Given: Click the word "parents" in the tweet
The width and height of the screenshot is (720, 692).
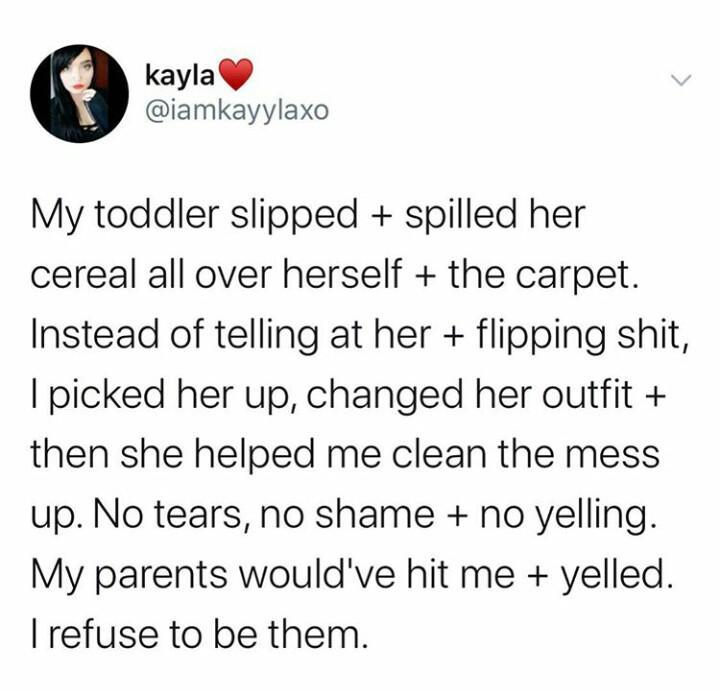Looking at the screenshot, I should coord(162,576).
